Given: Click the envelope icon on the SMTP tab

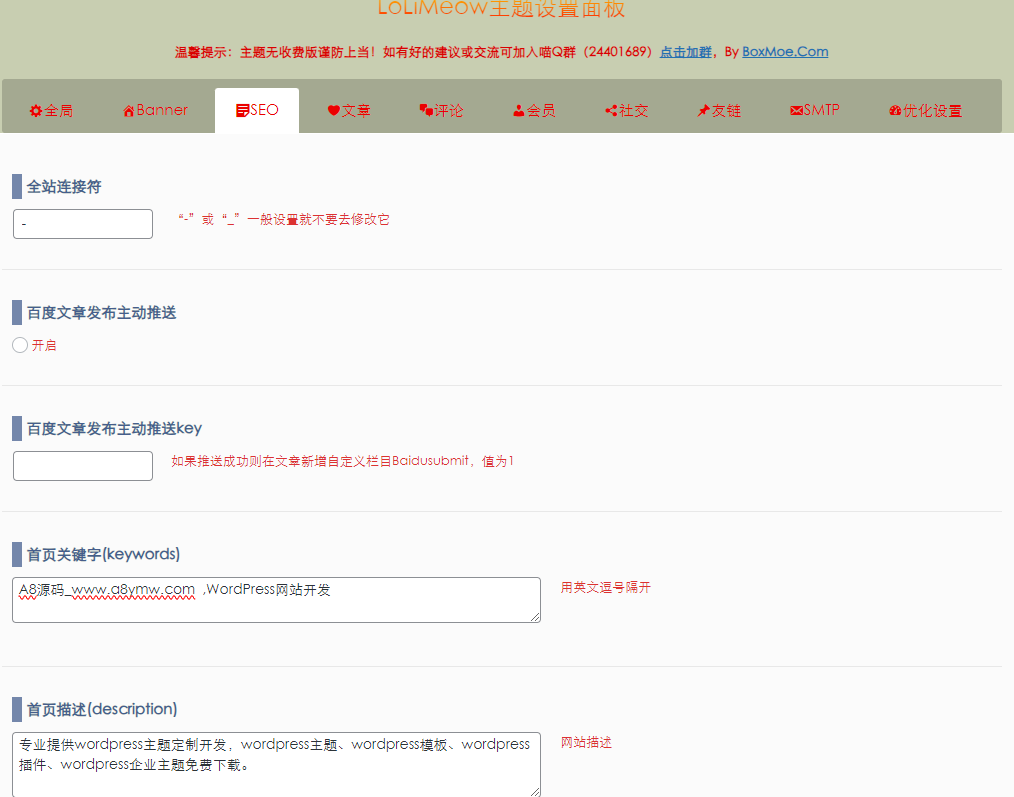Looking at the screenshot, I should [x=795, y=110].
